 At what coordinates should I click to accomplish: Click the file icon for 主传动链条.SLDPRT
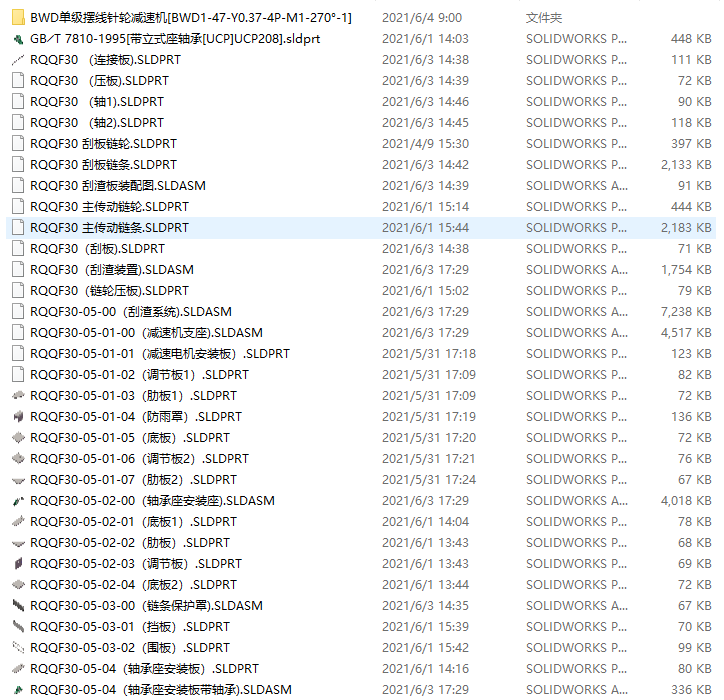[18, 228]
